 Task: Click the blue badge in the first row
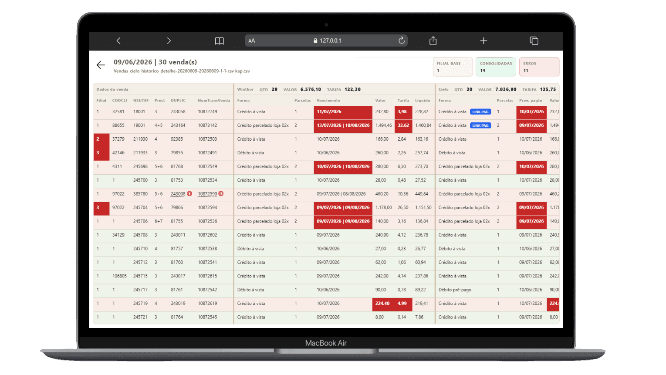480,112
